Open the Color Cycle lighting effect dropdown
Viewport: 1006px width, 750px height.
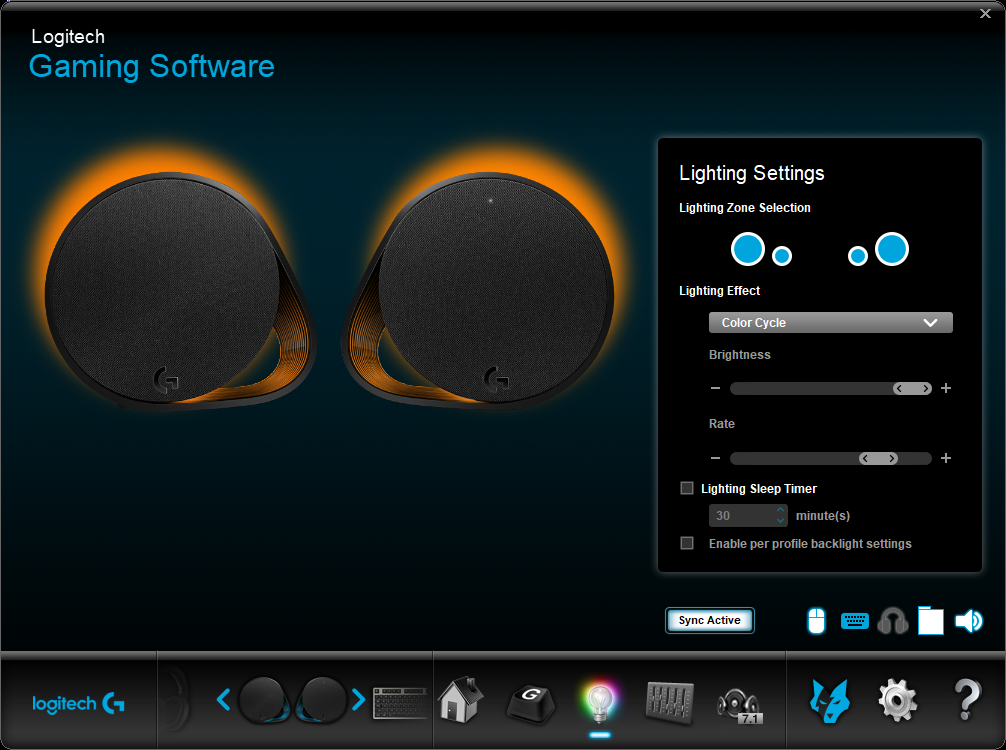point(830,323)
